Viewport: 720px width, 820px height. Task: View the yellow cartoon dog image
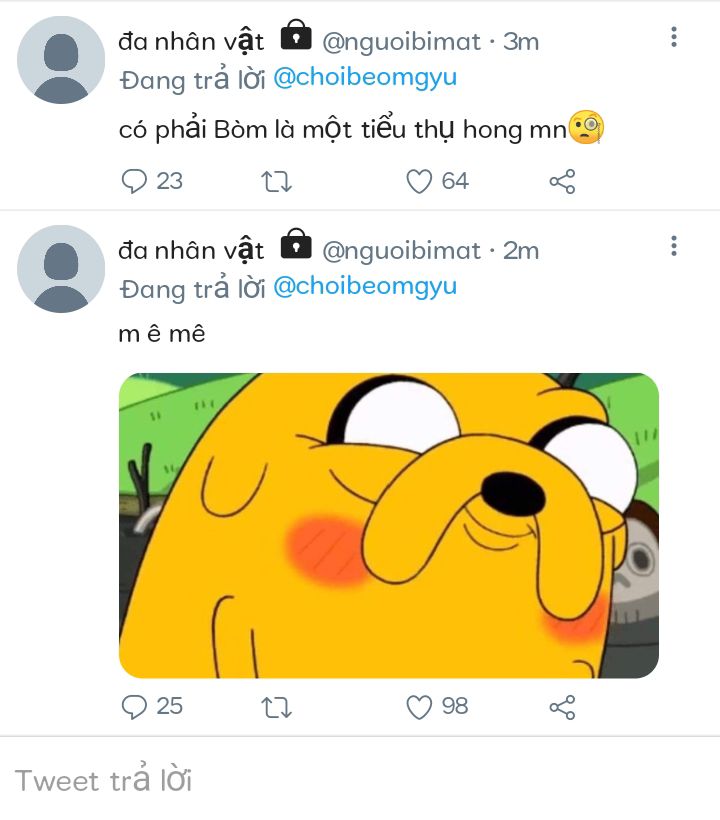pyautogui.click(x=388, y=525)
